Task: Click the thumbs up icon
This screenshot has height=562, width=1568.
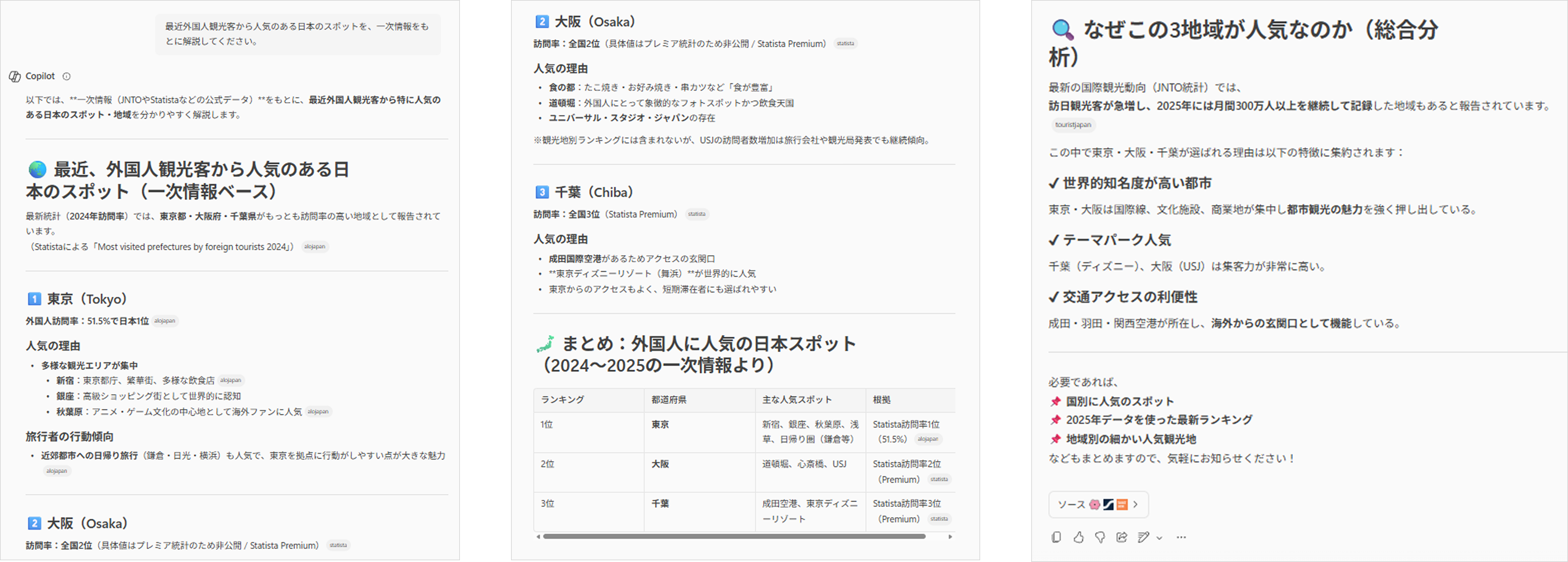Action: point(1078,537)
